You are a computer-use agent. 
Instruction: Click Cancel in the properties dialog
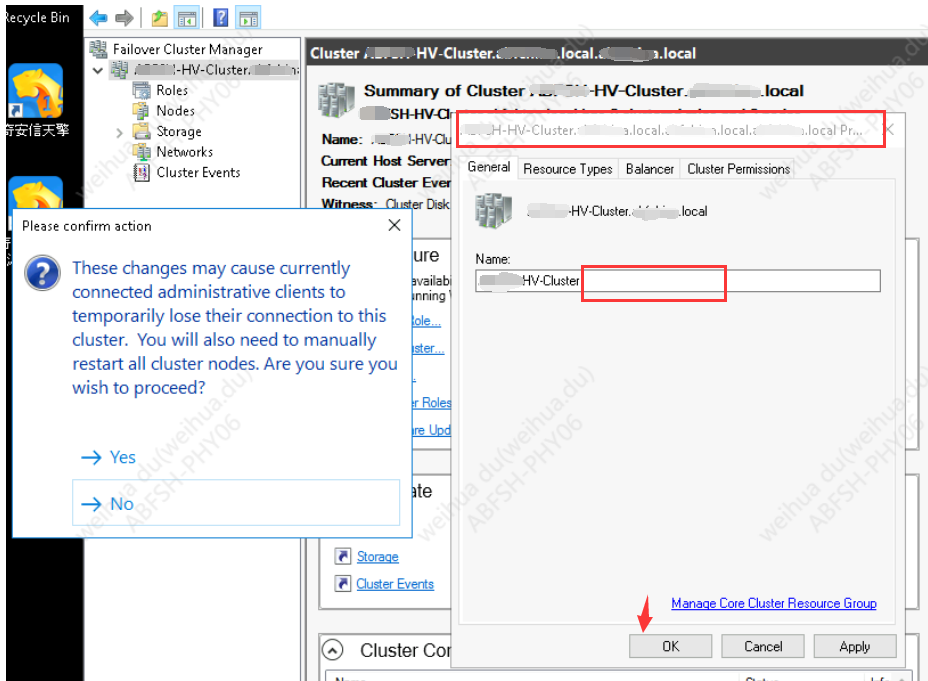762,647
